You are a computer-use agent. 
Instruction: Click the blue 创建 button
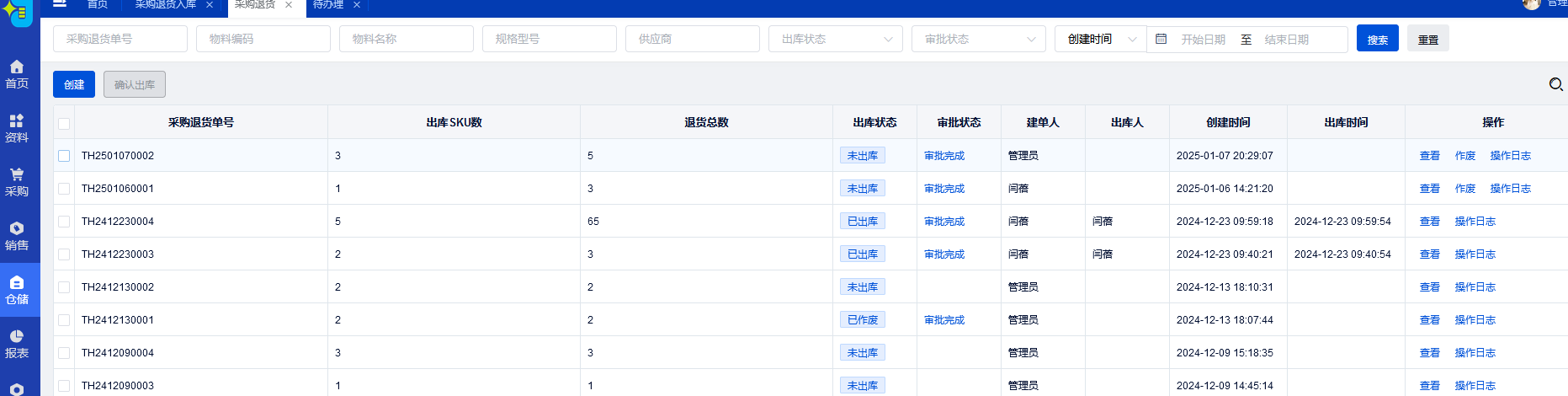point(74,84)
